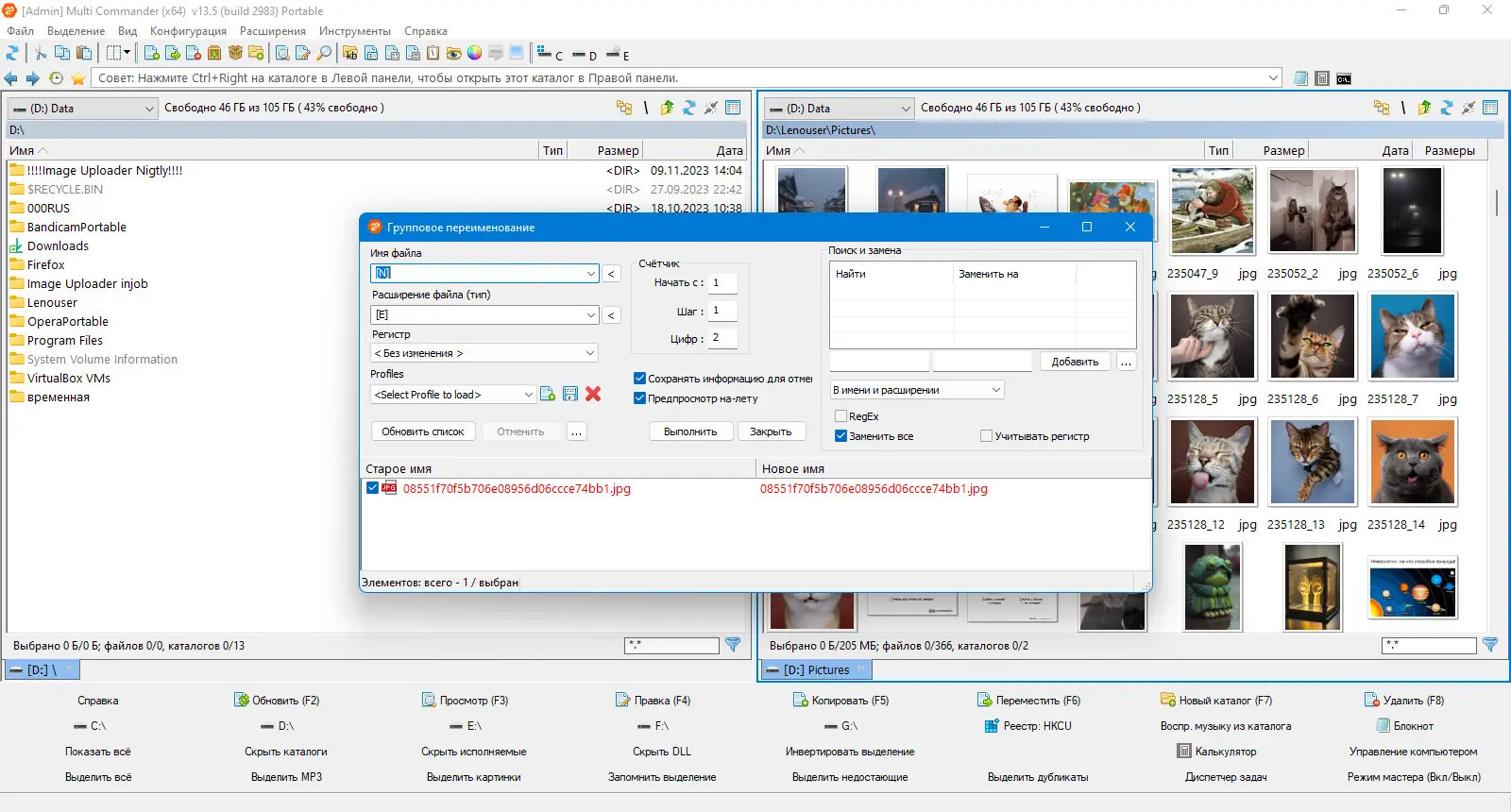Open the 'Файл' menu
Screen dimensions: 1511x812
click(21, 31)
